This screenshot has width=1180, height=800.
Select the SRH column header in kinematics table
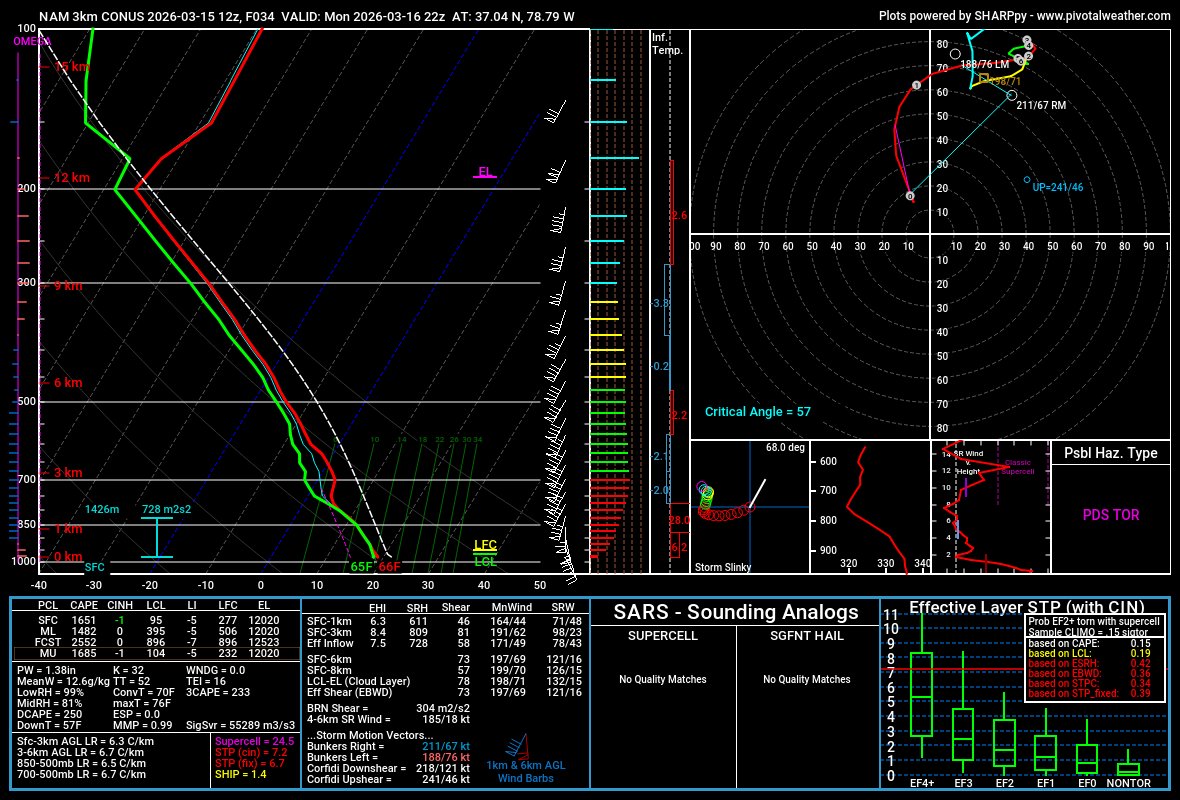(x=417, y=607)
